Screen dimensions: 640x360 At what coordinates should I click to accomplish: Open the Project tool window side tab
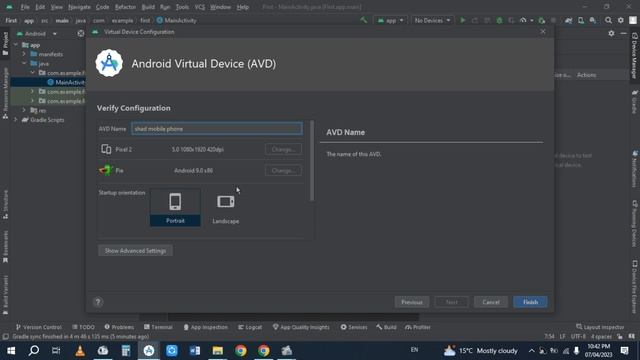point(5,43)
